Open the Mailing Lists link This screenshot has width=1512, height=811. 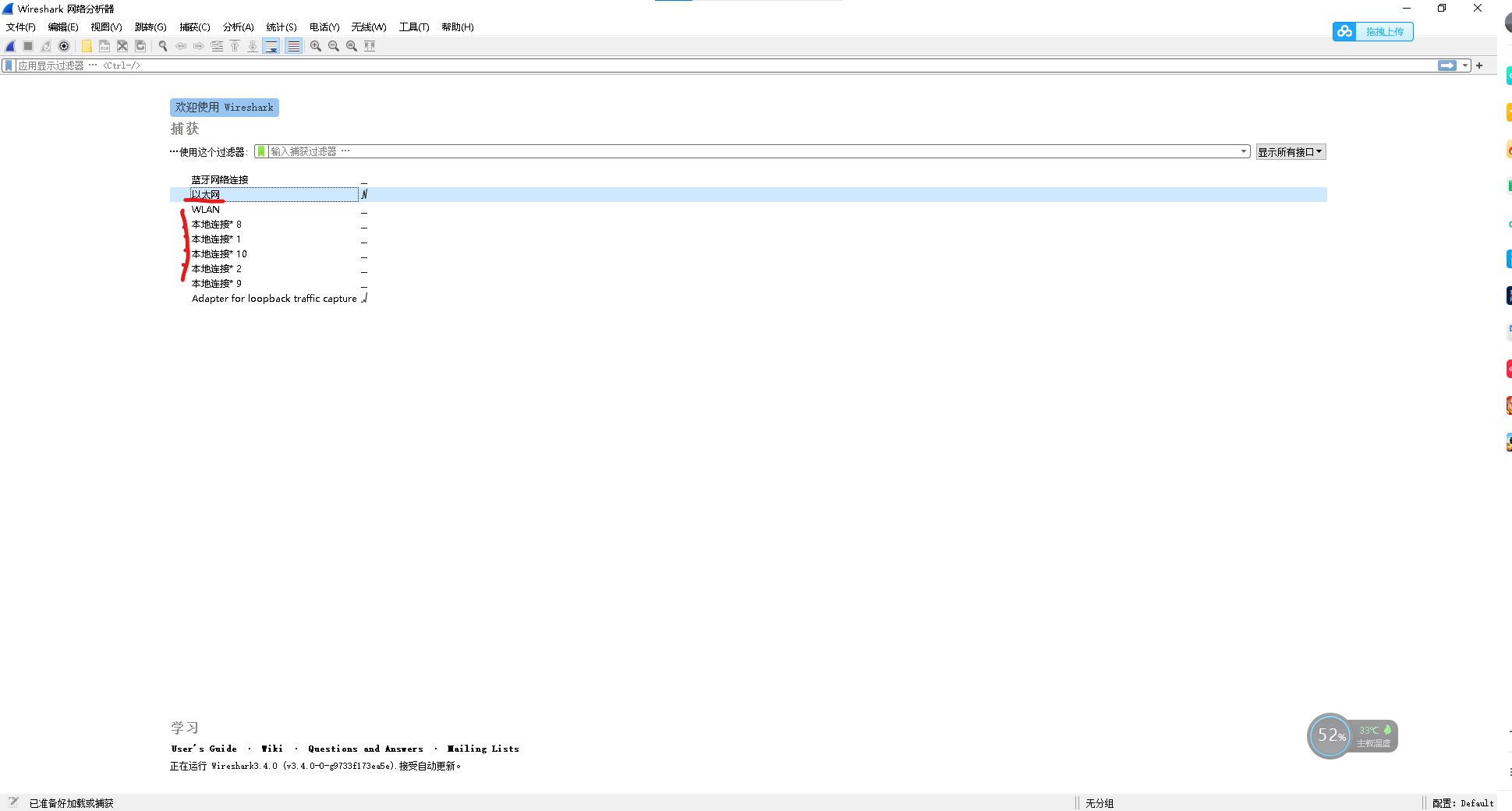click(483, 749)
